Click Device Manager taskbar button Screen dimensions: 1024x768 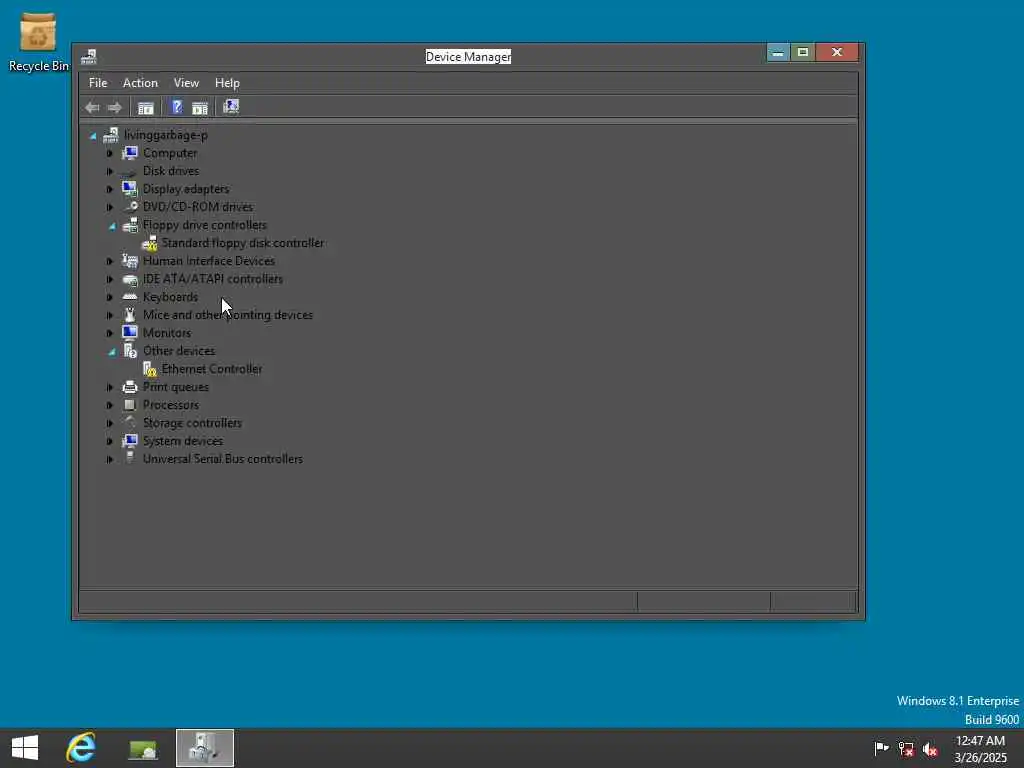click(x=204, y=748)
